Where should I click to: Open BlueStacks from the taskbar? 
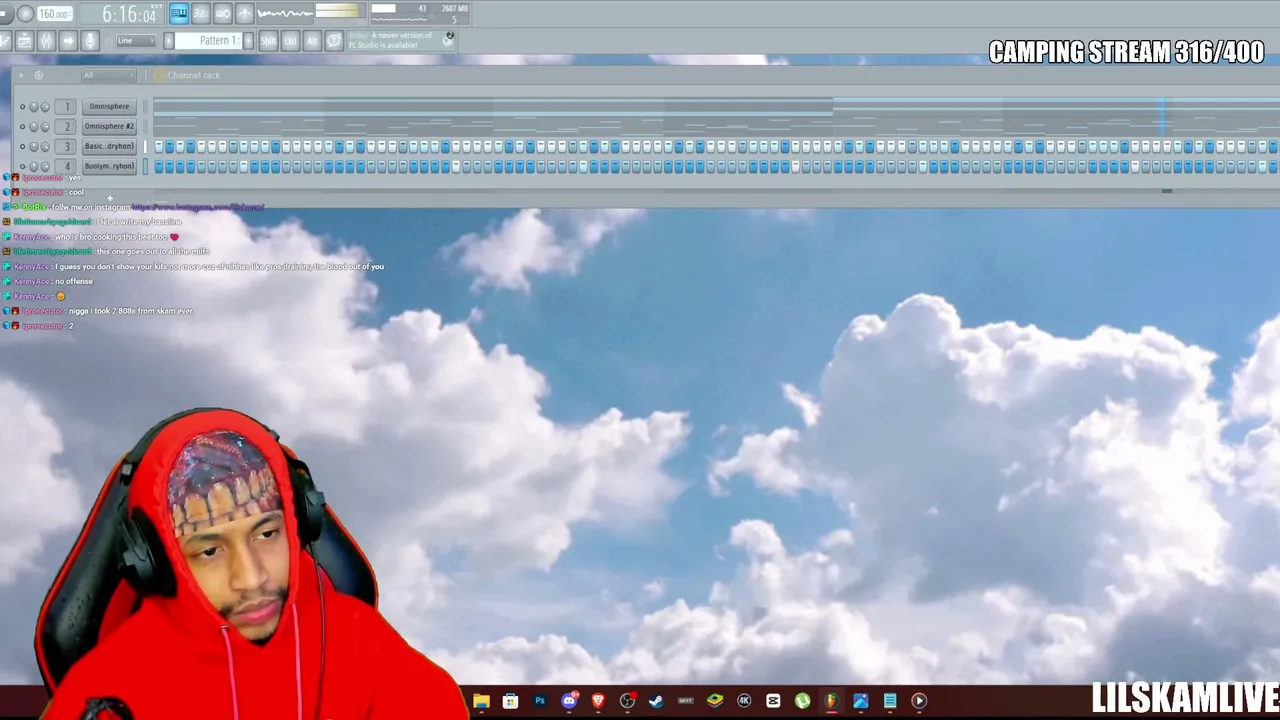714,701
